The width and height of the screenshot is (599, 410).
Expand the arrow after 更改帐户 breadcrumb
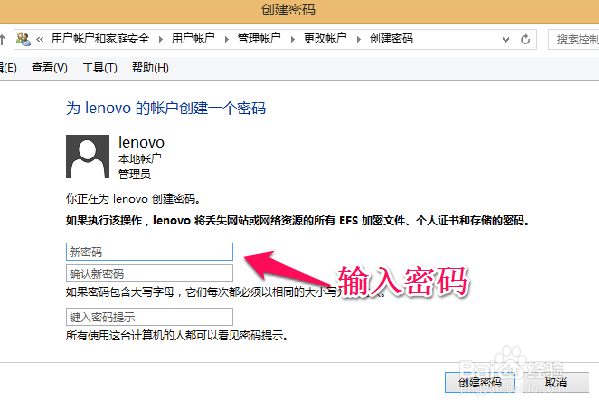tap(359, 39)
